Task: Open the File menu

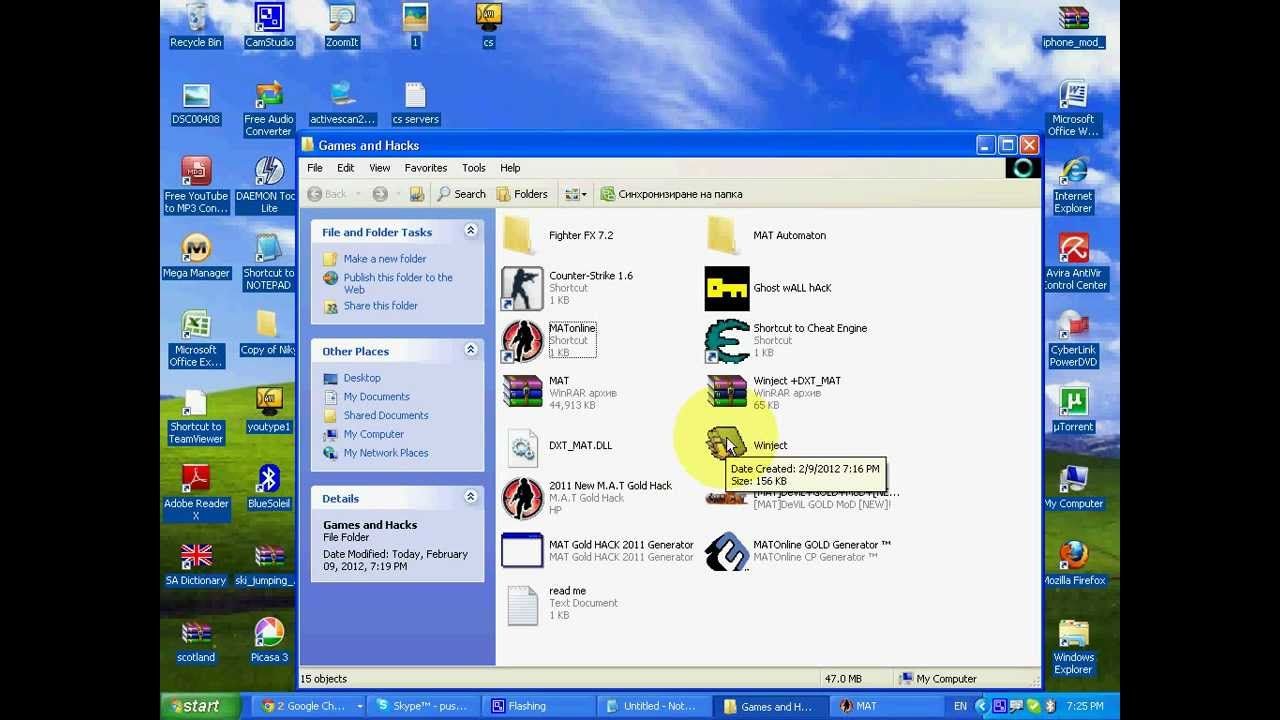Action: click(315, 168)
